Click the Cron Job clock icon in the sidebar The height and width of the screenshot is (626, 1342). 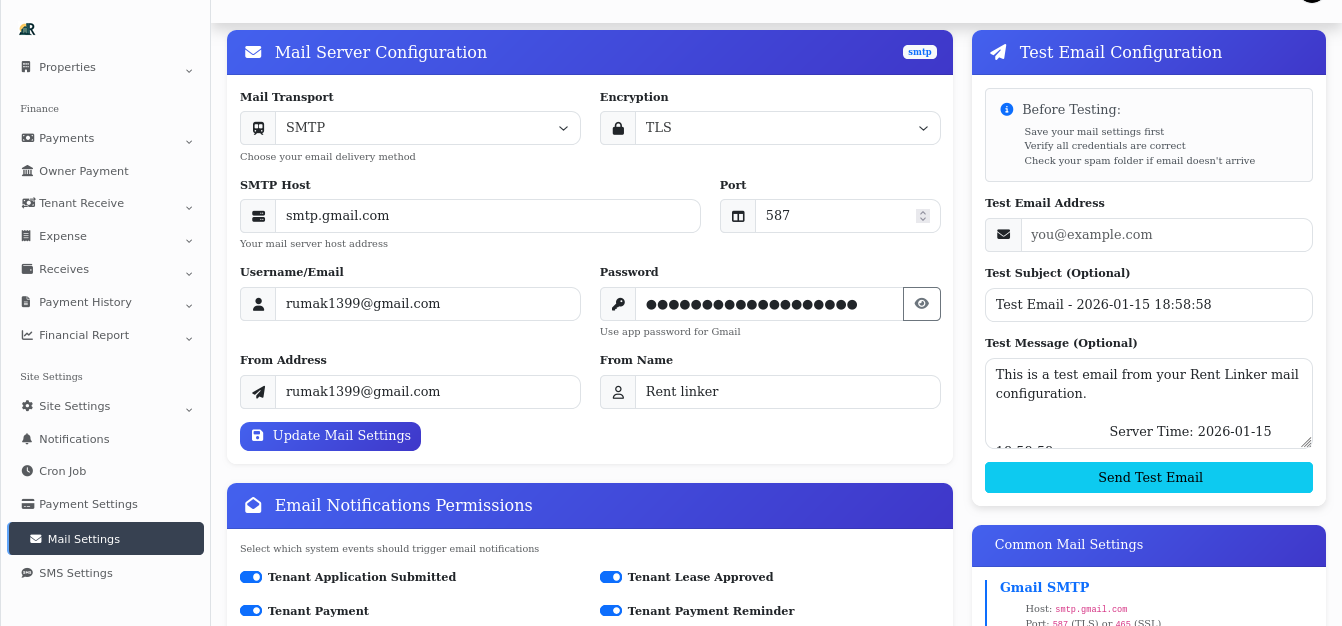(x=61, y=471)
